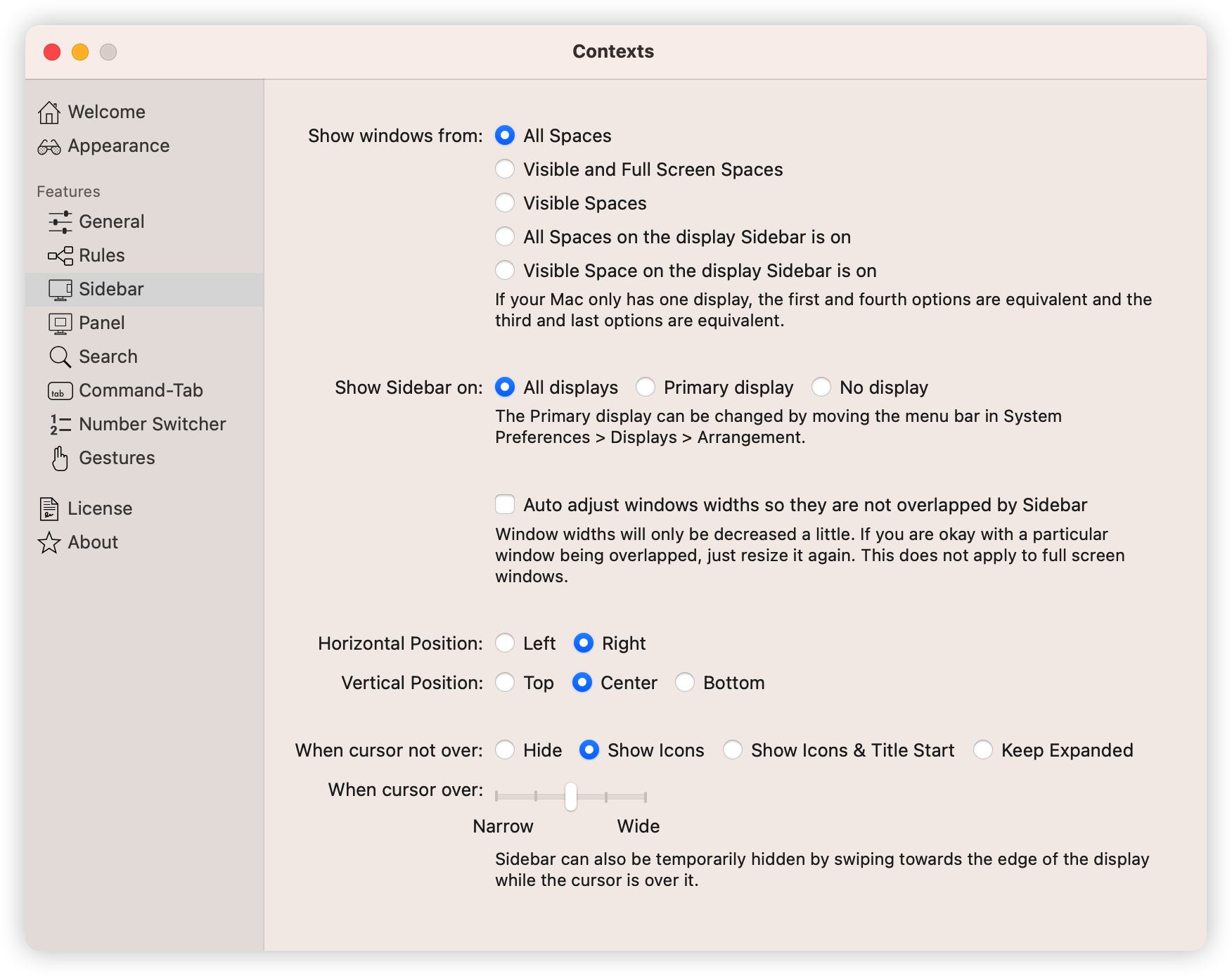Click the magnifying glass Search icon
The width and height of the screenshot is (1232, 976).
click(x=60, y=357)
